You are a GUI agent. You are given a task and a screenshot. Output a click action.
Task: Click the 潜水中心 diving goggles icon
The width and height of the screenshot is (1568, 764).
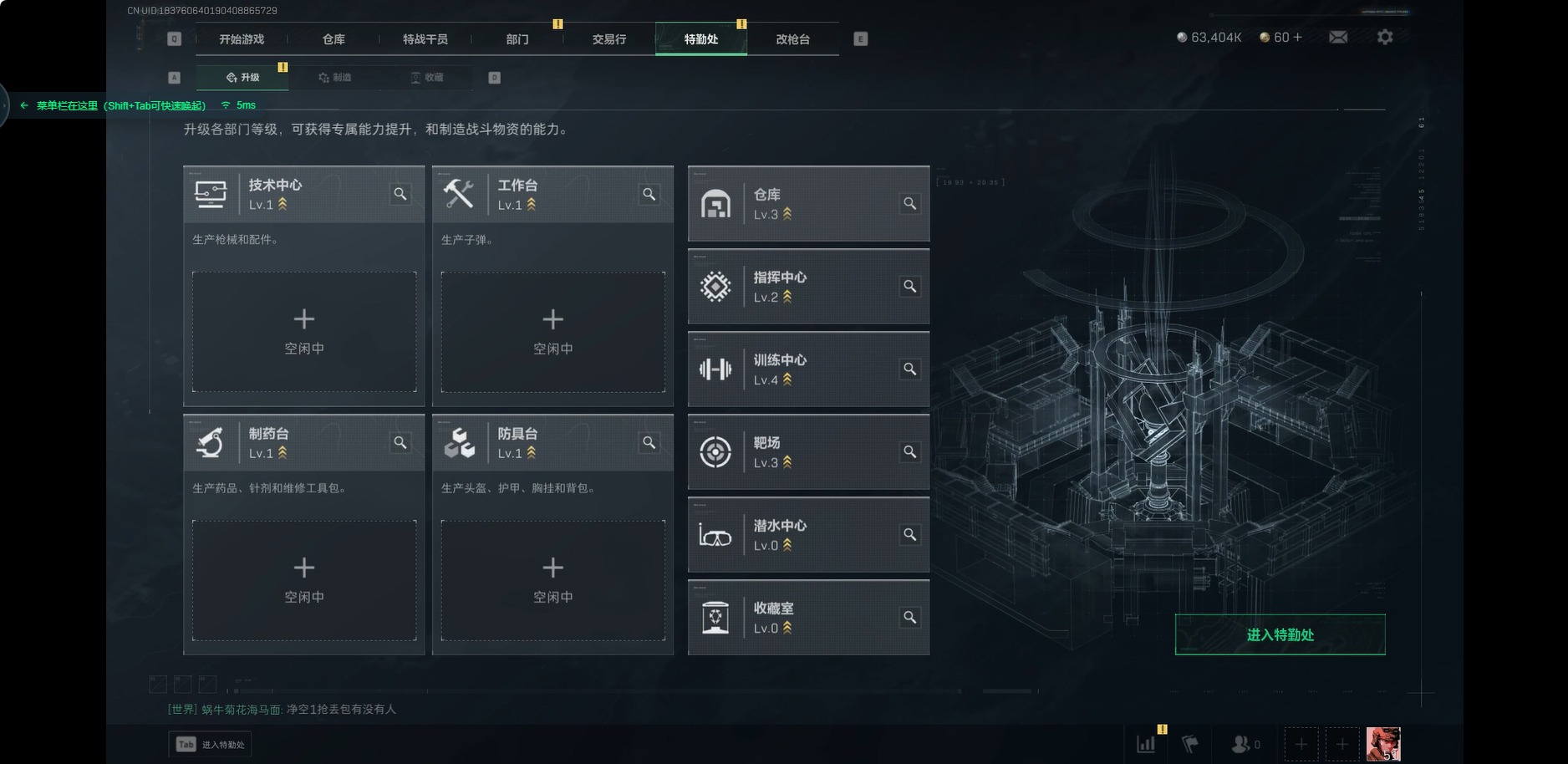click(x=715, y=535)
